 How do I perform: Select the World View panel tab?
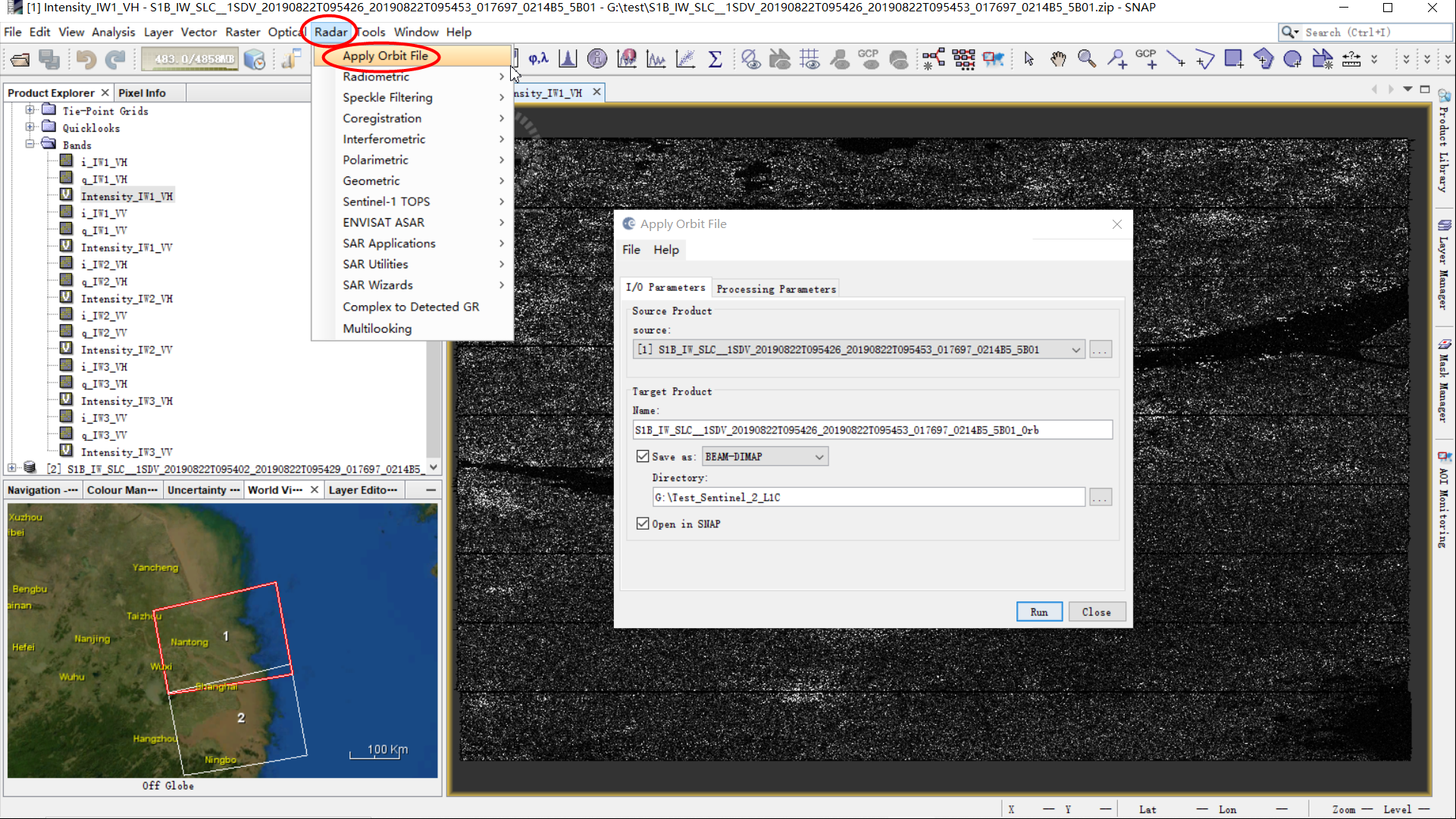275,489
